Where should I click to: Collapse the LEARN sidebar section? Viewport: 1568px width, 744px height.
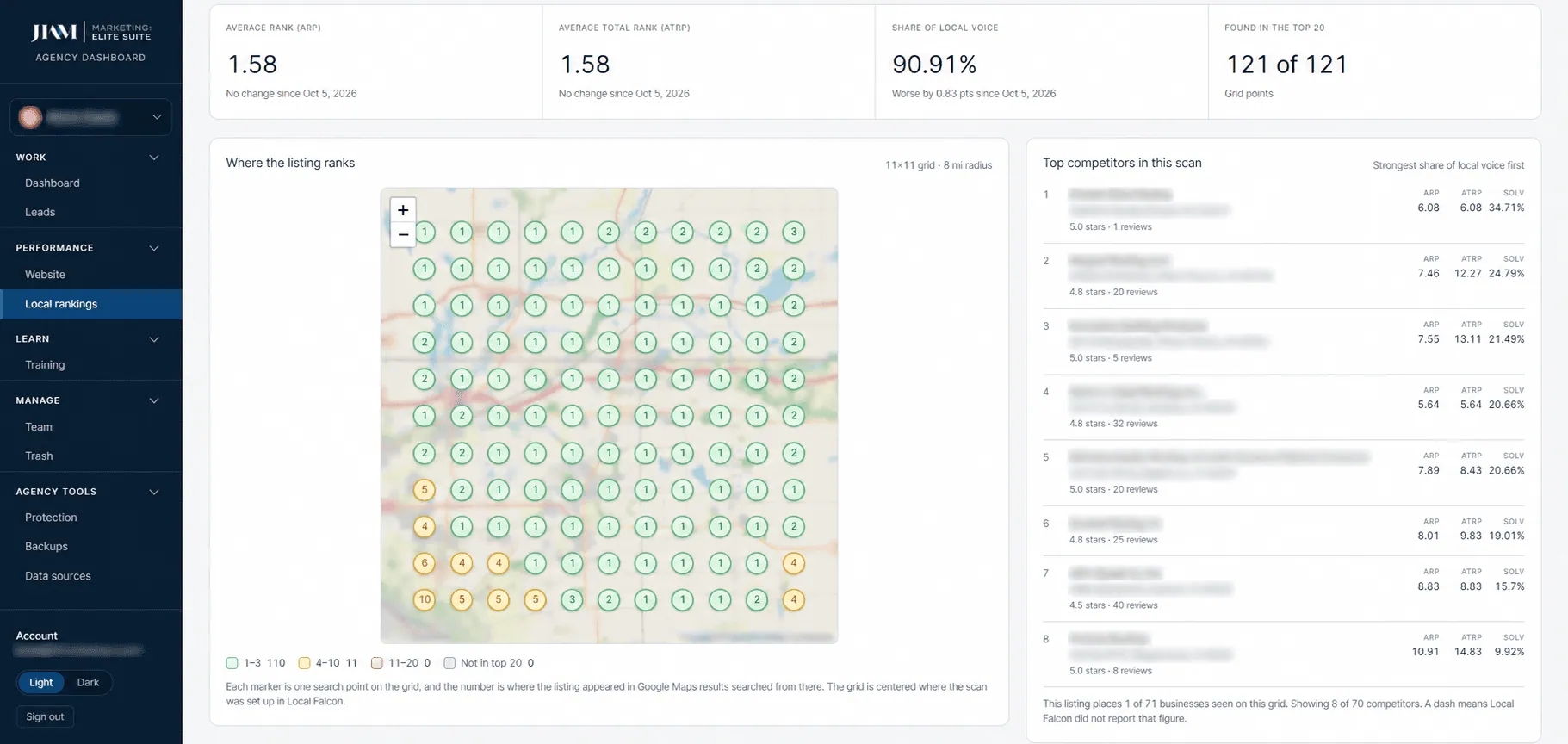click(154, 339)
